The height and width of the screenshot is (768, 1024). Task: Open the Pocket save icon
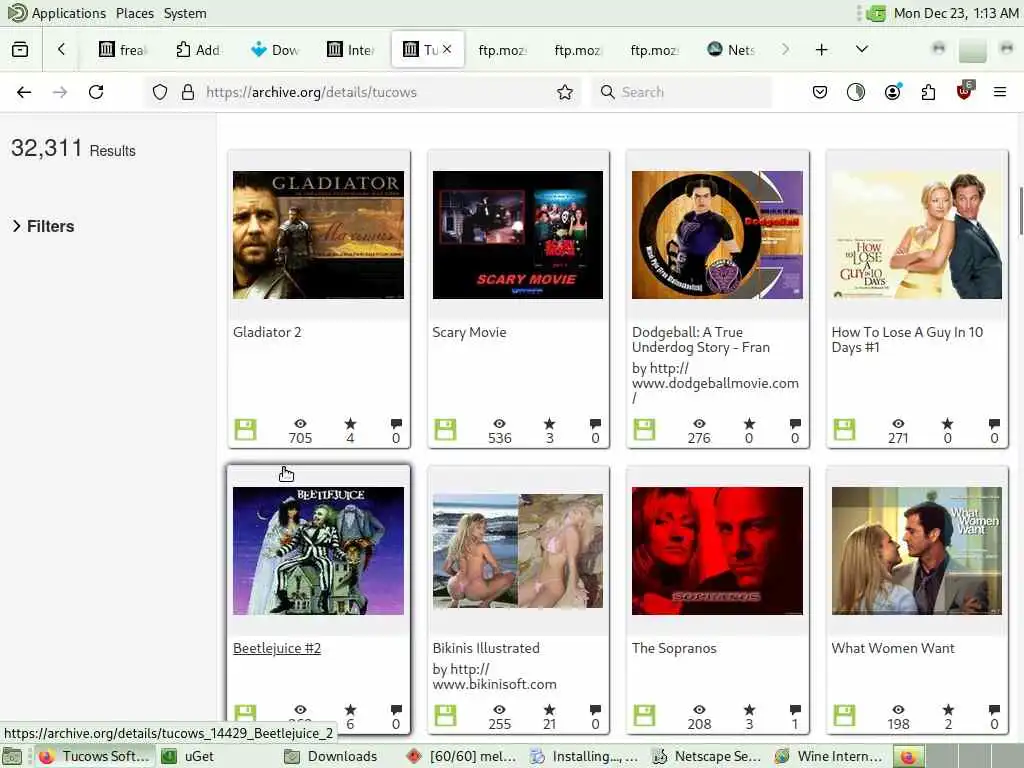820,92
